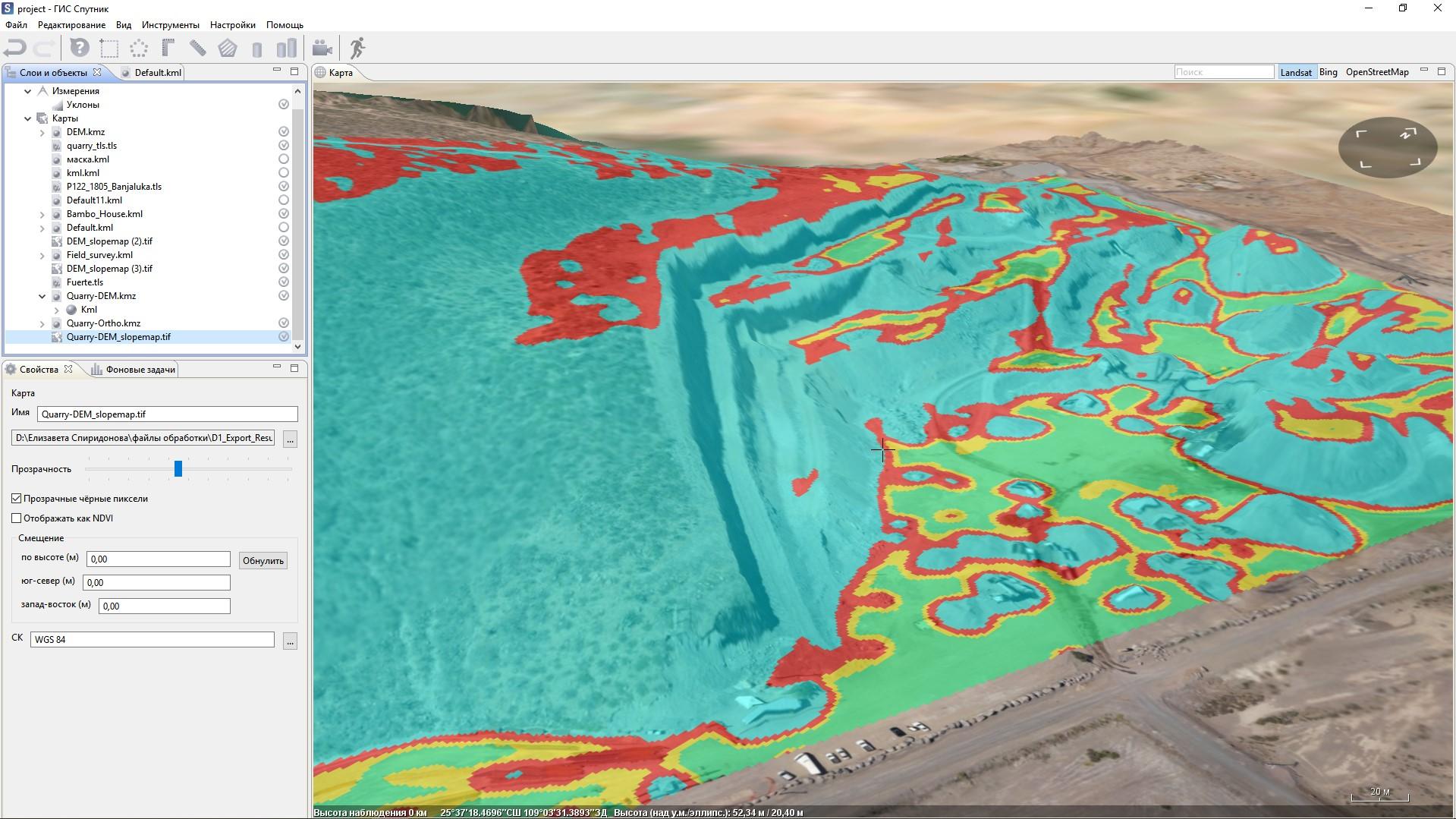
Task: Enable the 'Отображать как NDVI' checkbox
Action: pos(17,518)
